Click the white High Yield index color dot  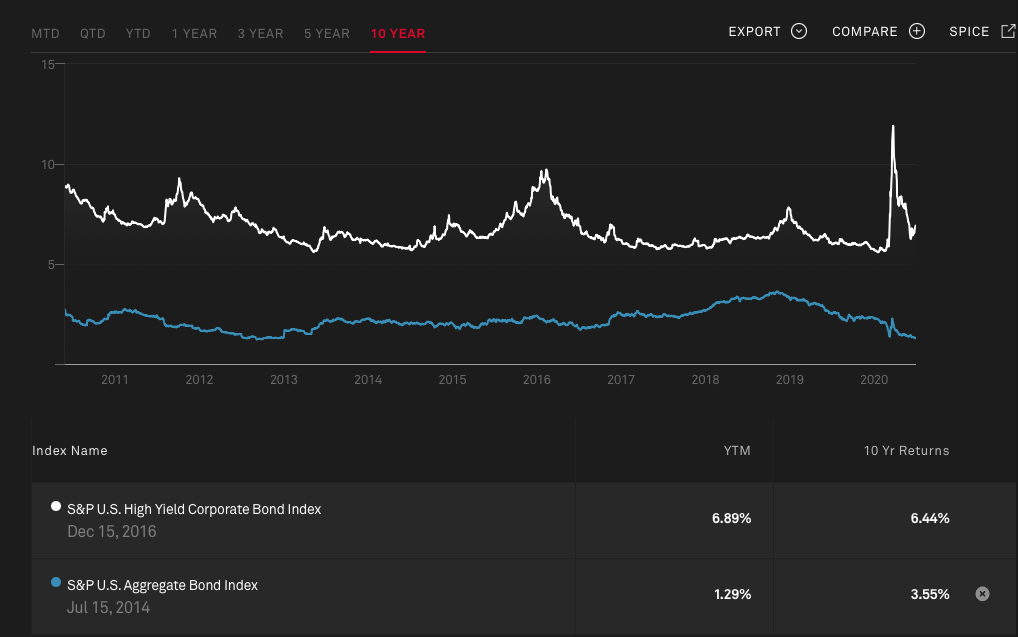click(56, 506)
